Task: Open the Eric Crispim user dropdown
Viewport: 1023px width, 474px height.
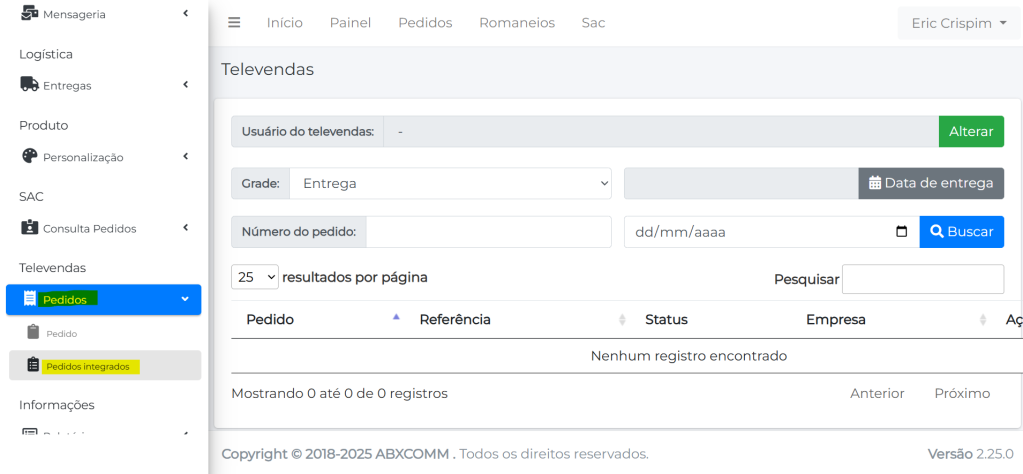Action: click(958, 23)
